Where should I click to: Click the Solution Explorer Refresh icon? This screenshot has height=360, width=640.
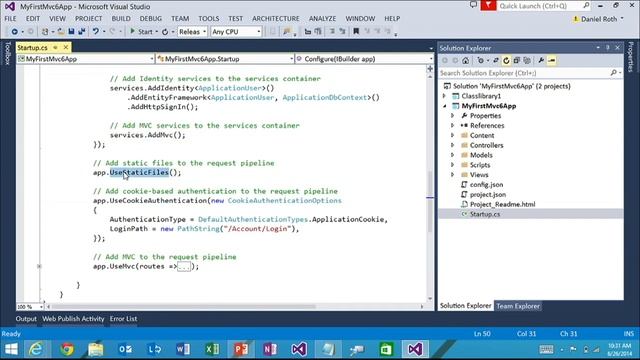click(506, 60)
